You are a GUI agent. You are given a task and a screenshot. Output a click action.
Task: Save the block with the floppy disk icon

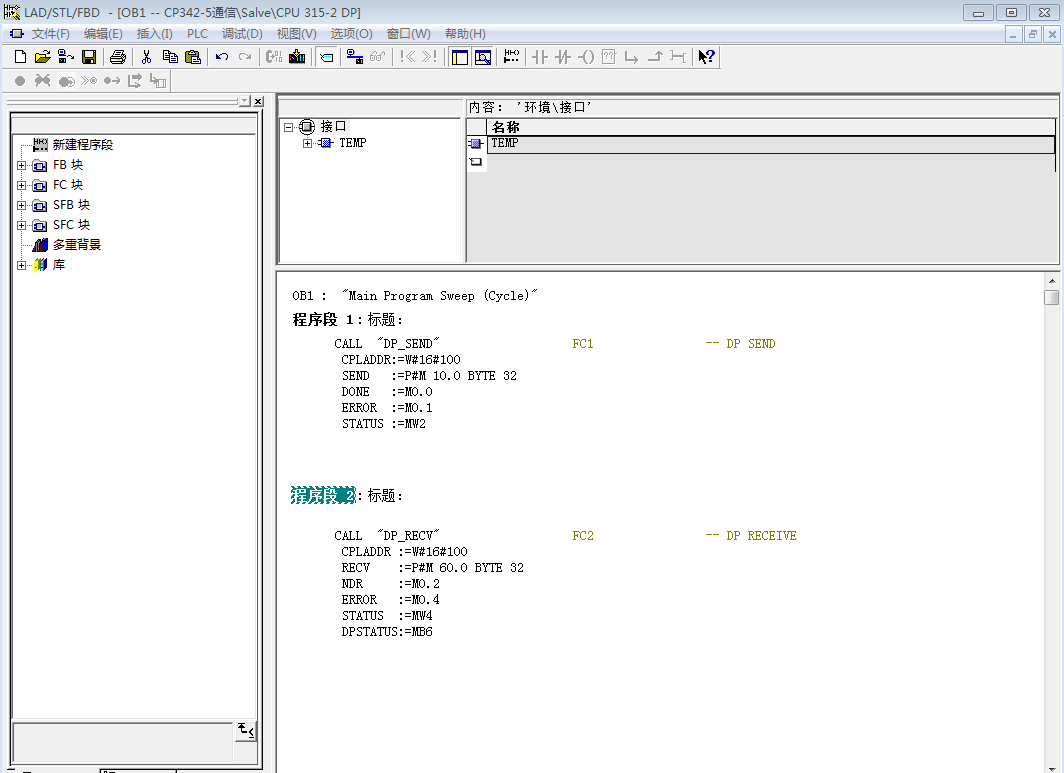[x=89, y=57]
